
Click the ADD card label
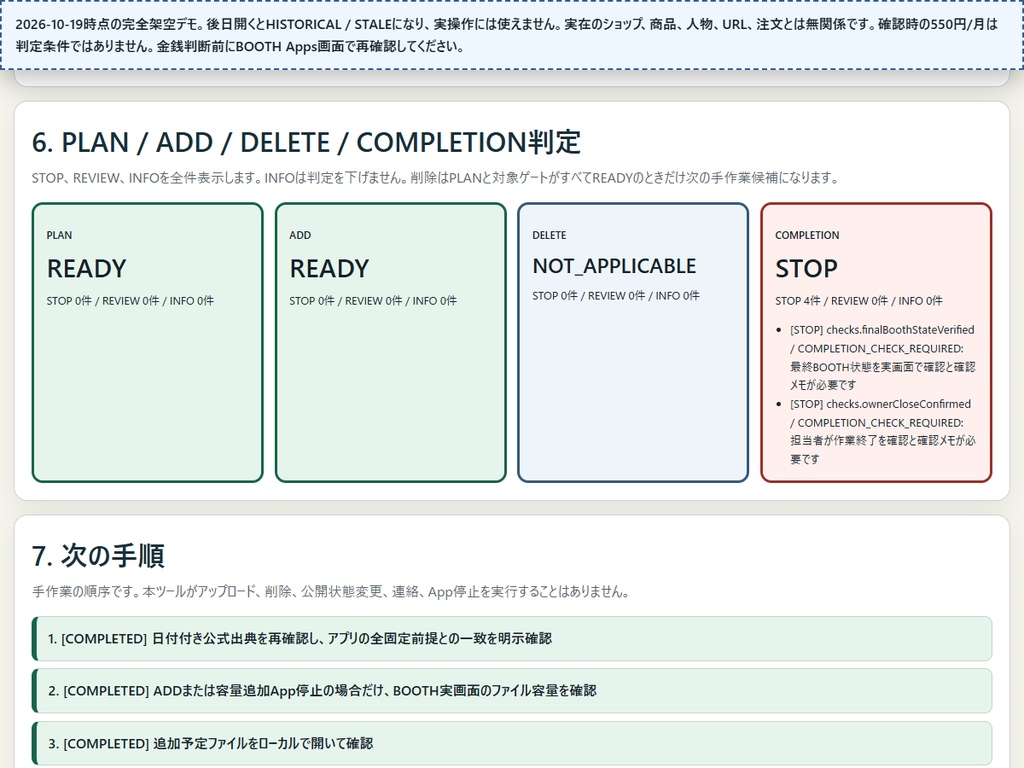(300, 235)
